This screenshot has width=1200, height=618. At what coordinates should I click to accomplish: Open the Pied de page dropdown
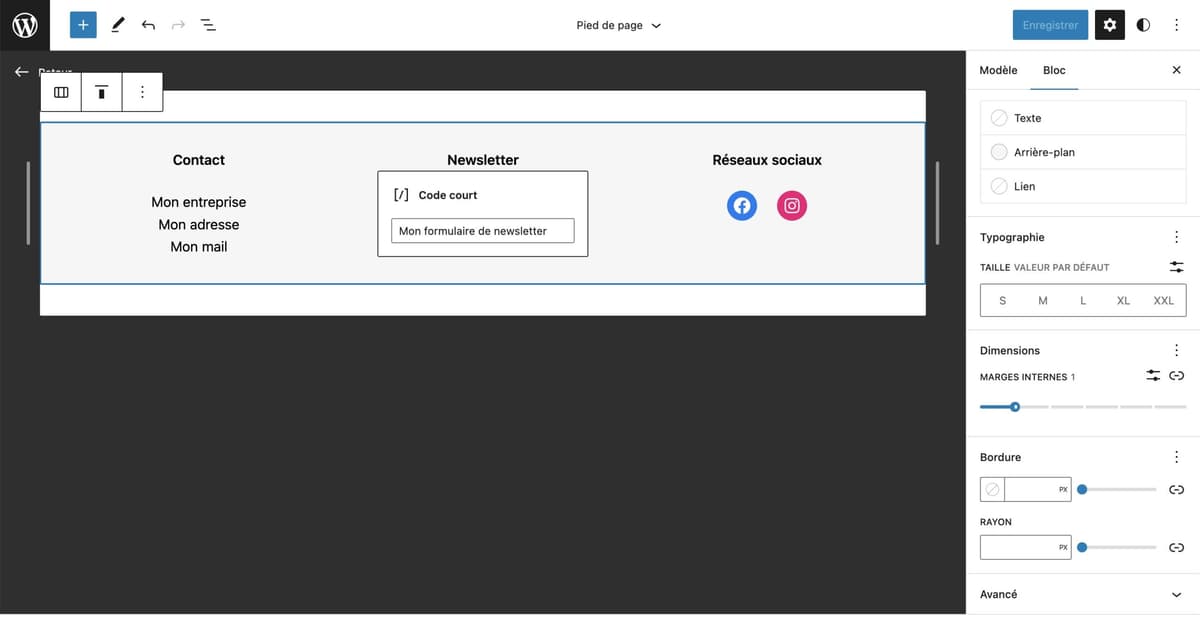(618, 24)
